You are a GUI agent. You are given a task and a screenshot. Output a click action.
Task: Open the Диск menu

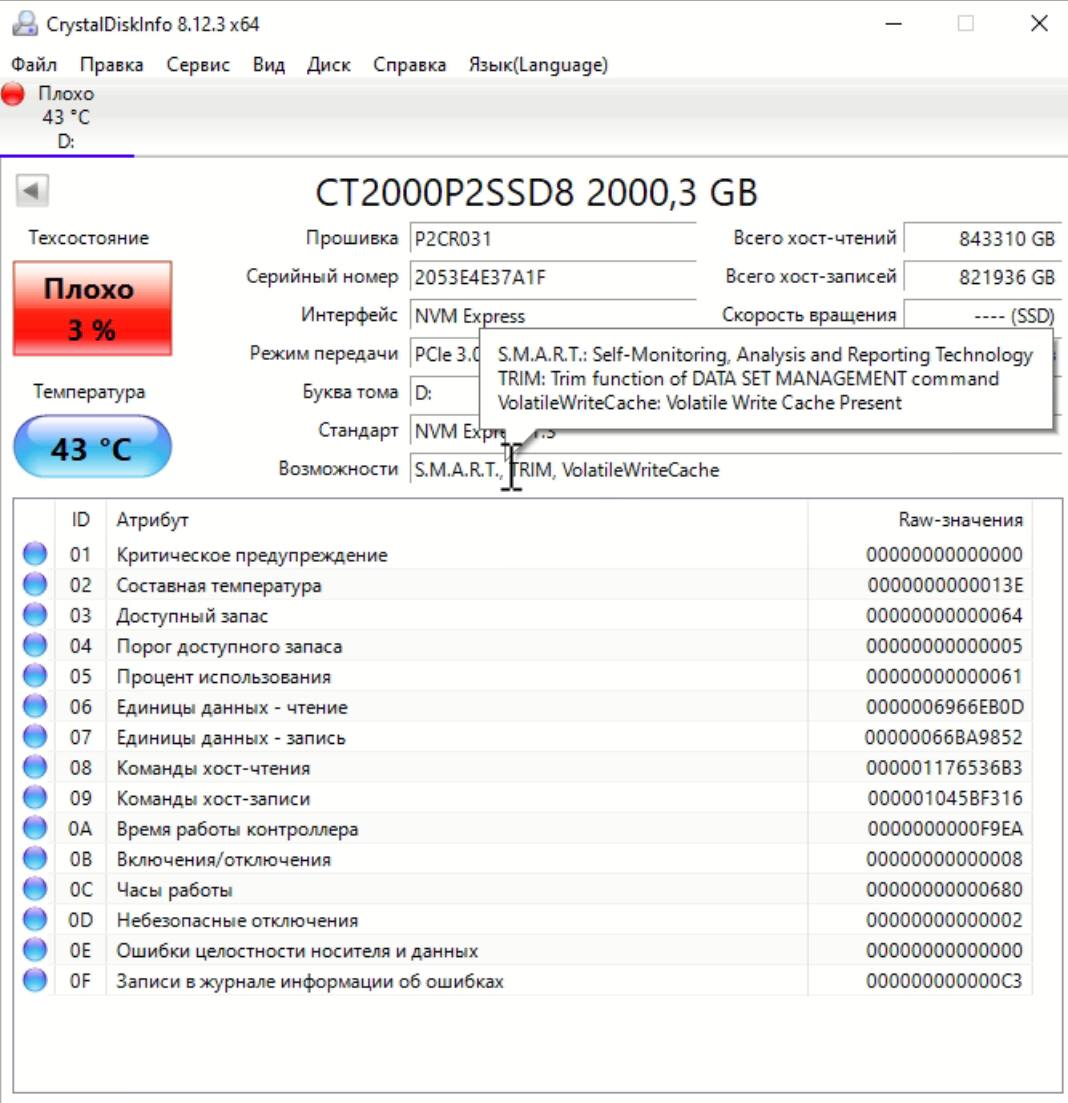pos(329,65)
